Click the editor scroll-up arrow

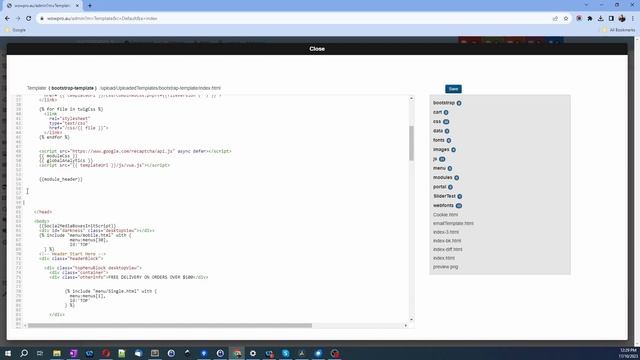point(411,98)
